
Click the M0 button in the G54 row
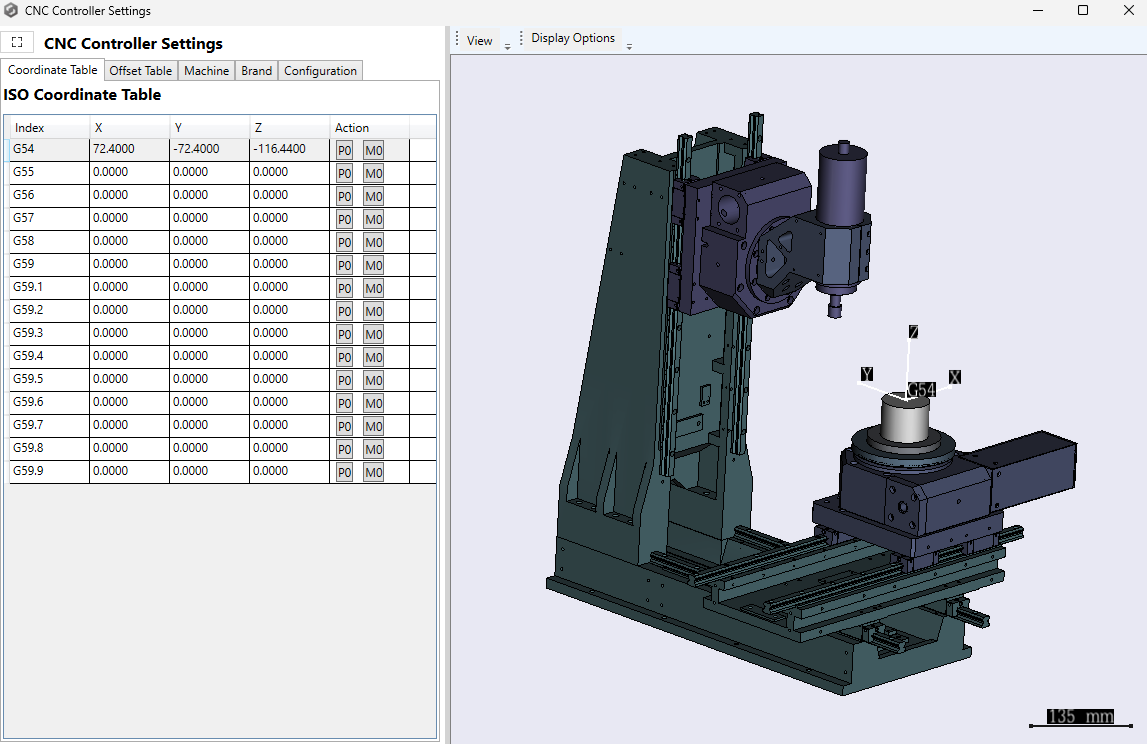[373, 150]
